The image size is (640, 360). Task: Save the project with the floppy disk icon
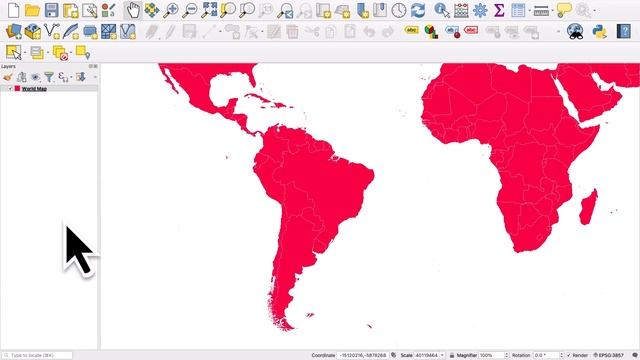51,10
